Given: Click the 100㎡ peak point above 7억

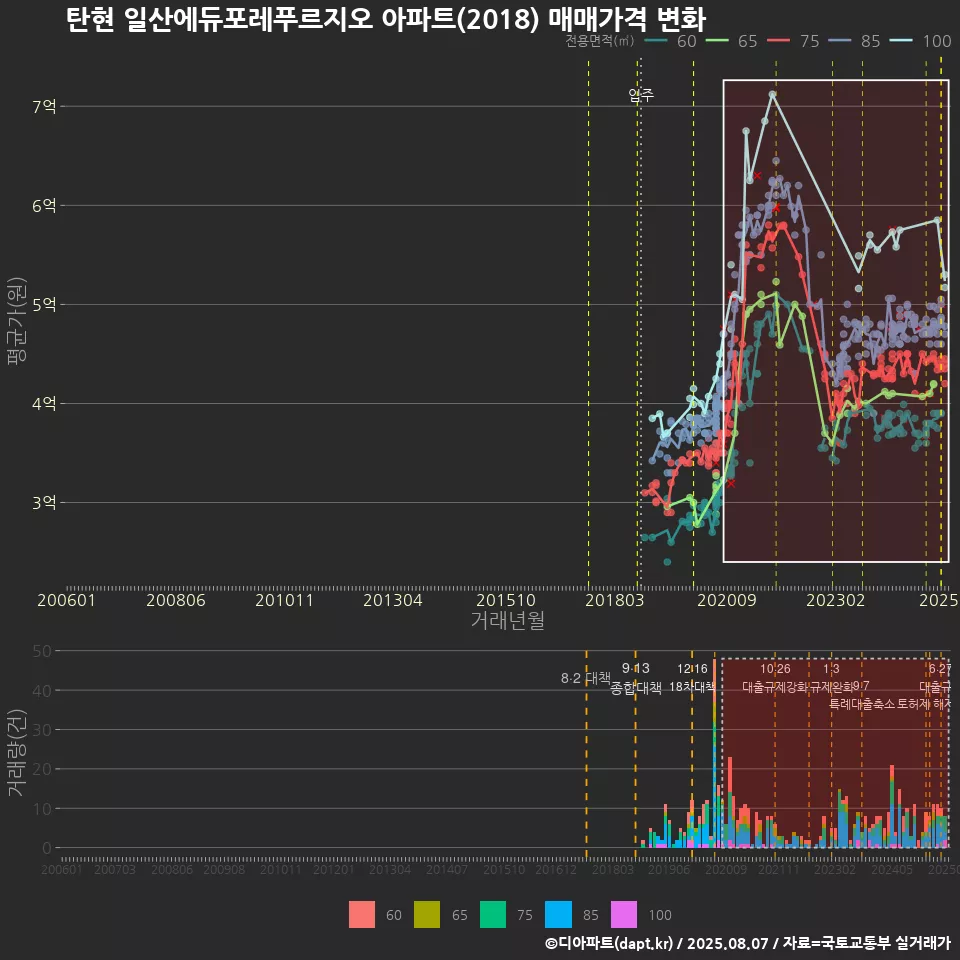Looking at the screenshot, I should 773,94.
